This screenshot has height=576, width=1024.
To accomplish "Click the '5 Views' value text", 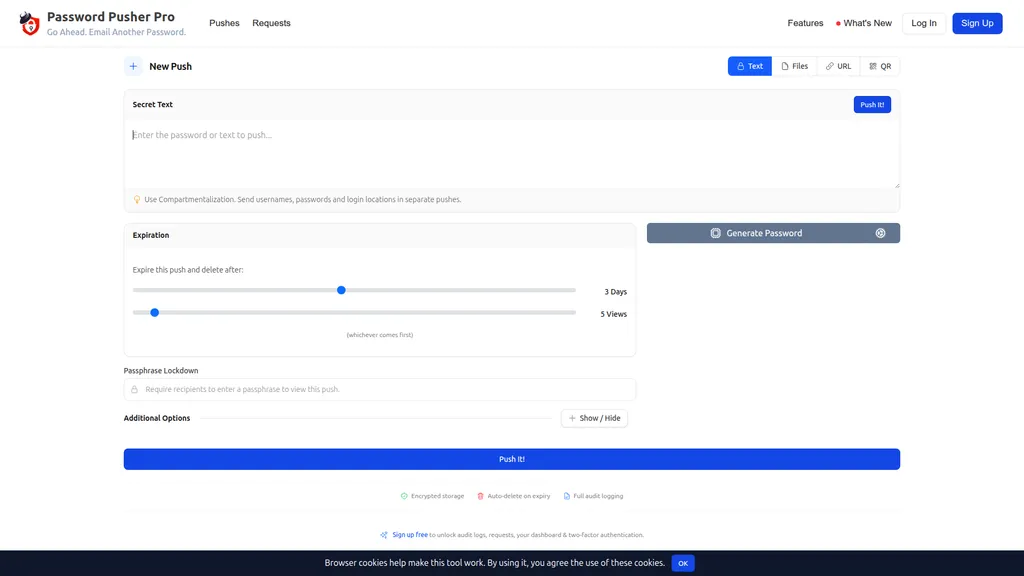I will [613, 314].
